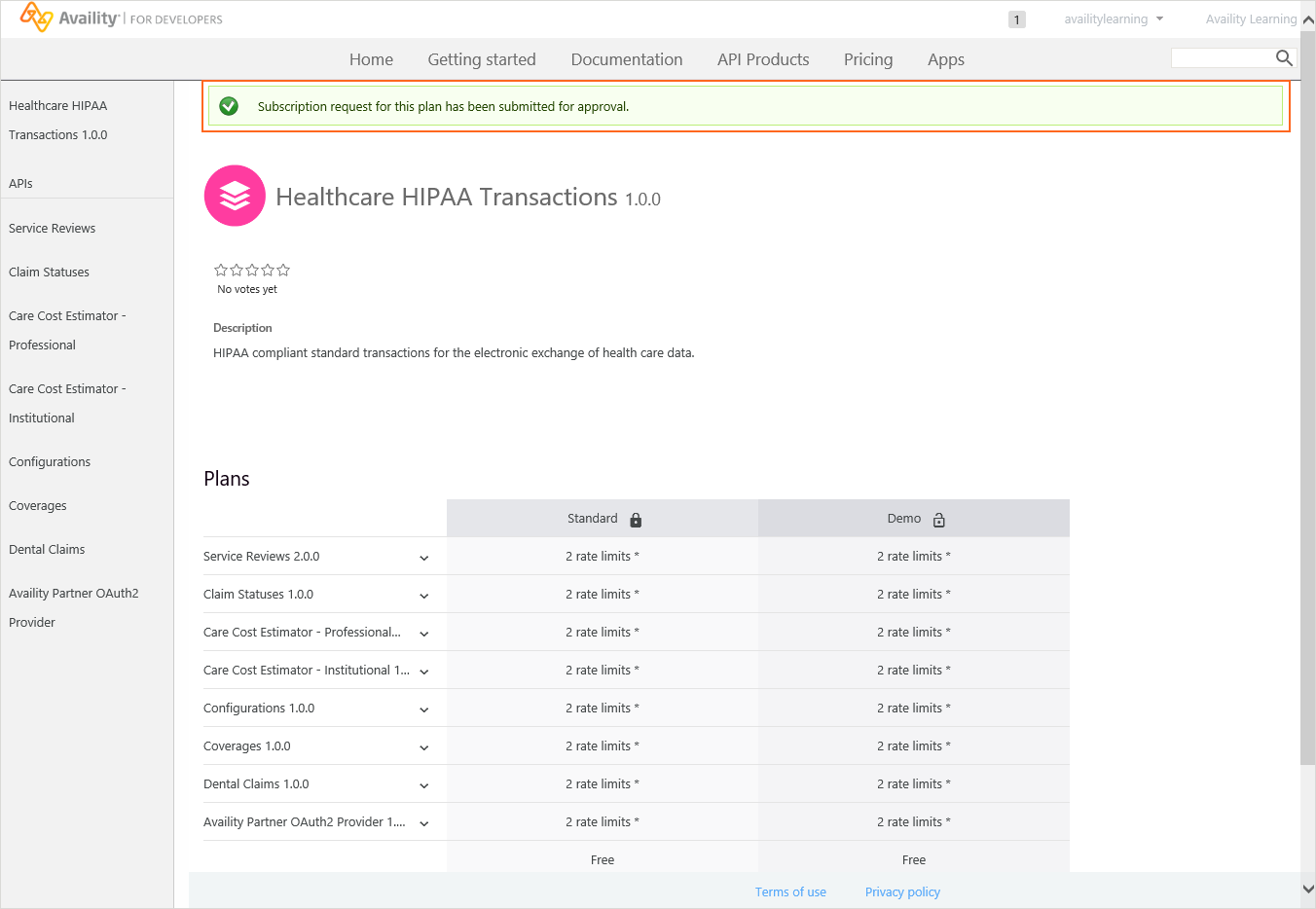
Task: Open Claim Statuses in the sidebar
Action: pos(49,272)
